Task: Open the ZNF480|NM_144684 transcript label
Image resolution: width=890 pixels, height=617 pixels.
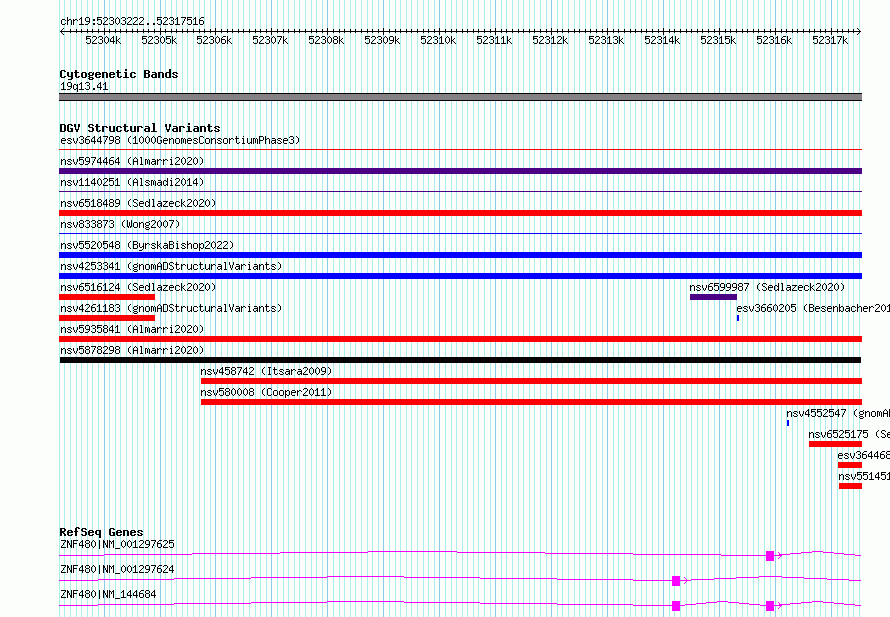Action: [108, 594]
